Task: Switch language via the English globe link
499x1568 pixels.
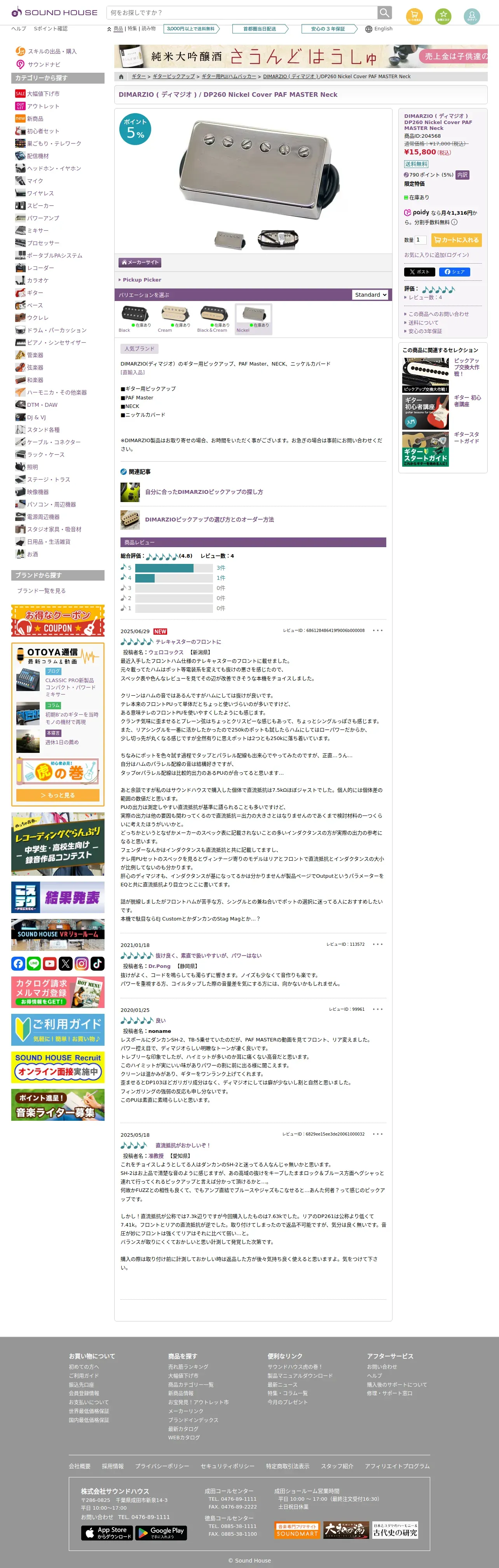Action: (x=379, y=29)
